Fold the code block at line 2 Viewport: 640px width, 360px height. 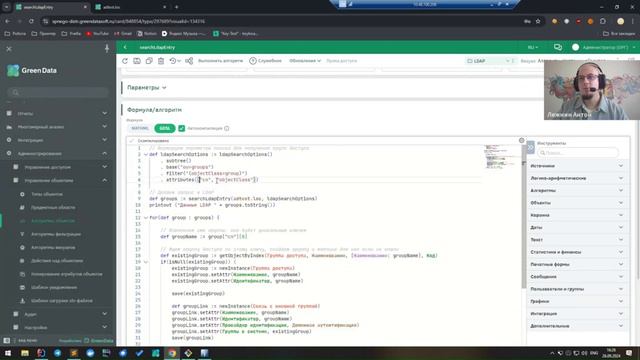(146, 155)
